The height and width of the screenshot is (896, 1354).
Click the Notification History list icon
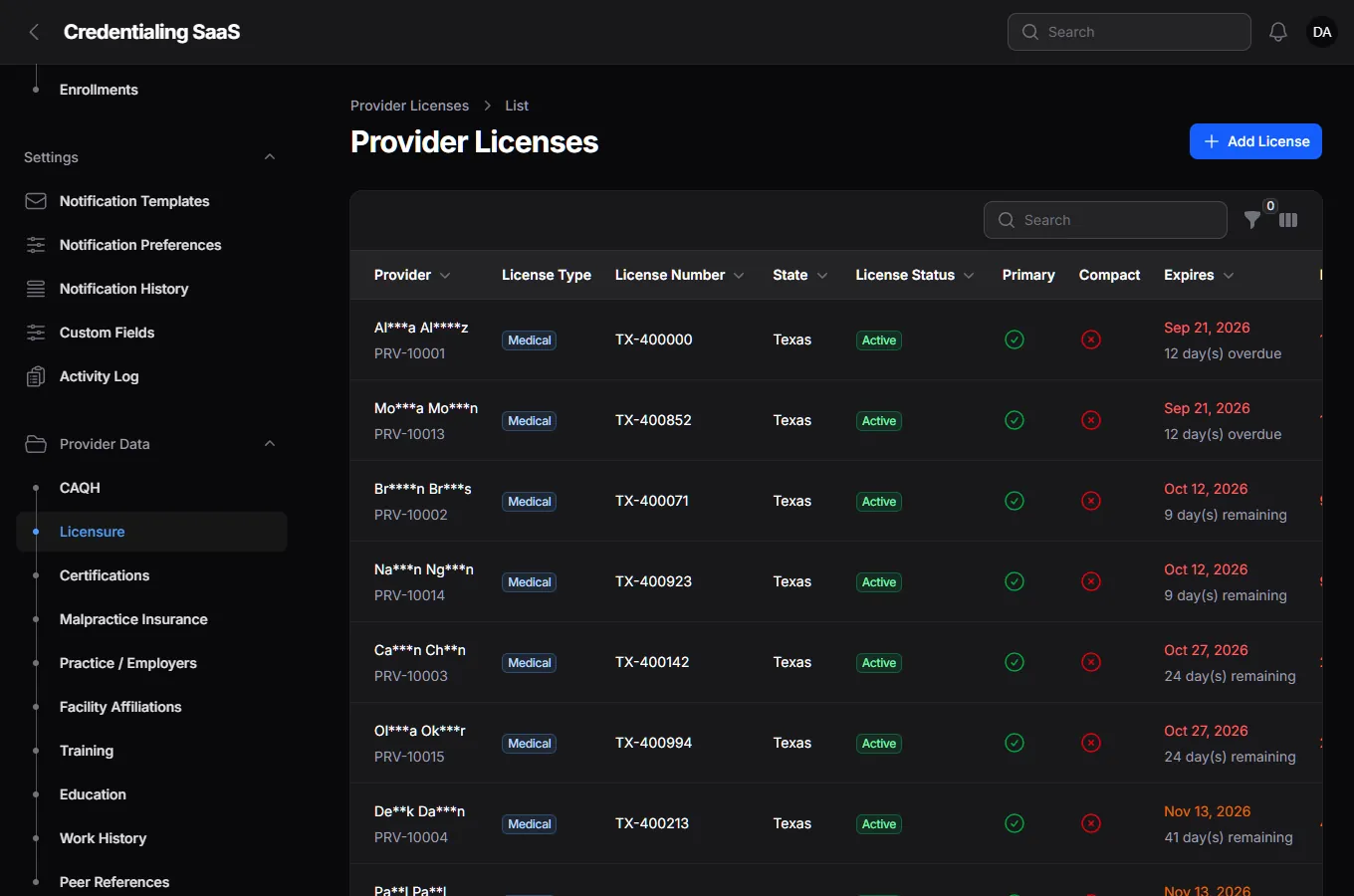click(36, 289)
